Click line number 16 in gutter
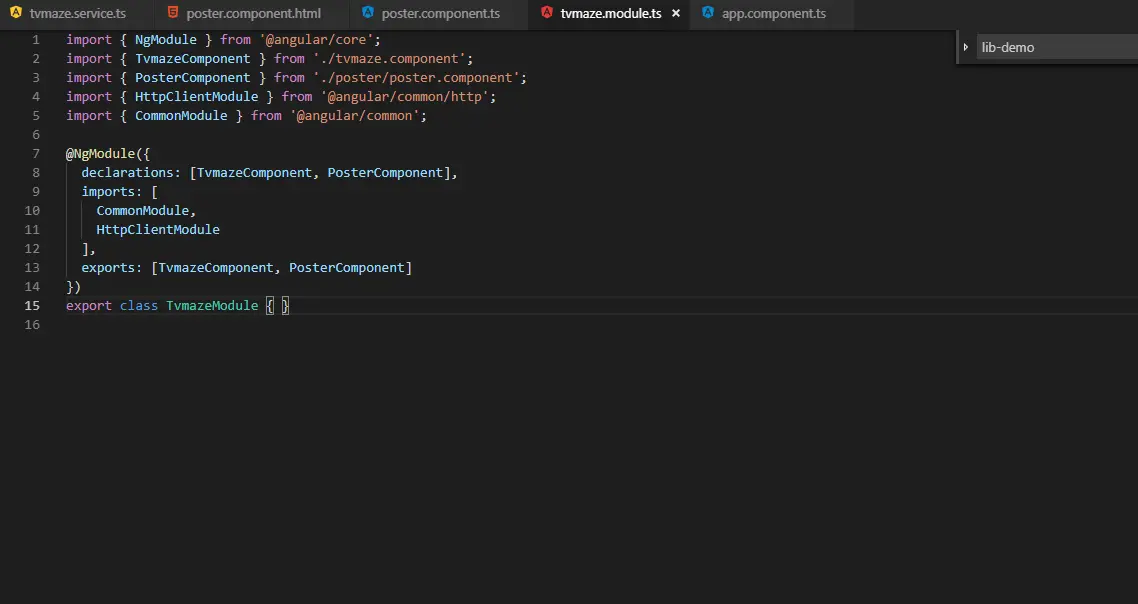 (x=32, y=325)
